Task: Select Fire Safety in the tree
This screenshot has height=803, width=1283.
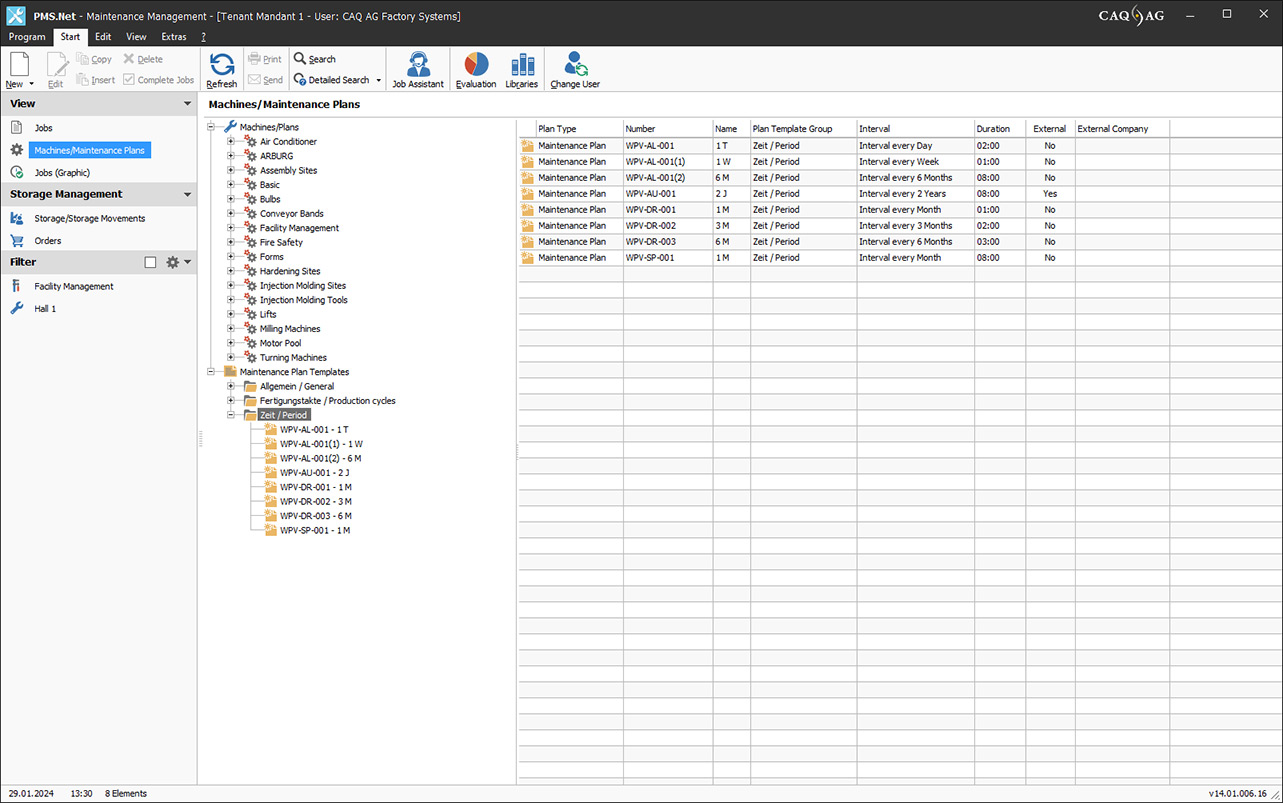Action: click(281, 242)
